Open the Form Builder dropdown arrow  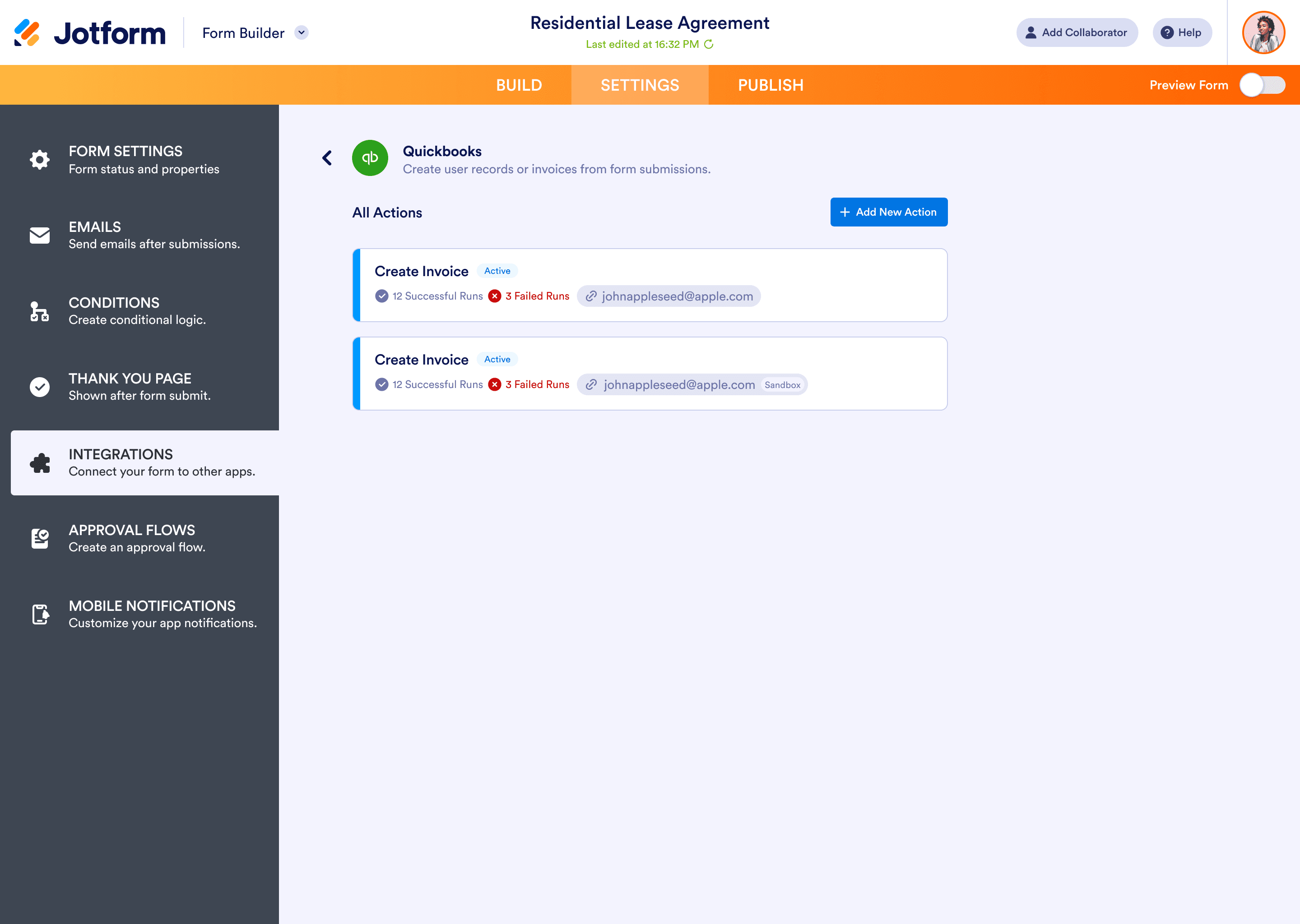(x=302, y=32)
